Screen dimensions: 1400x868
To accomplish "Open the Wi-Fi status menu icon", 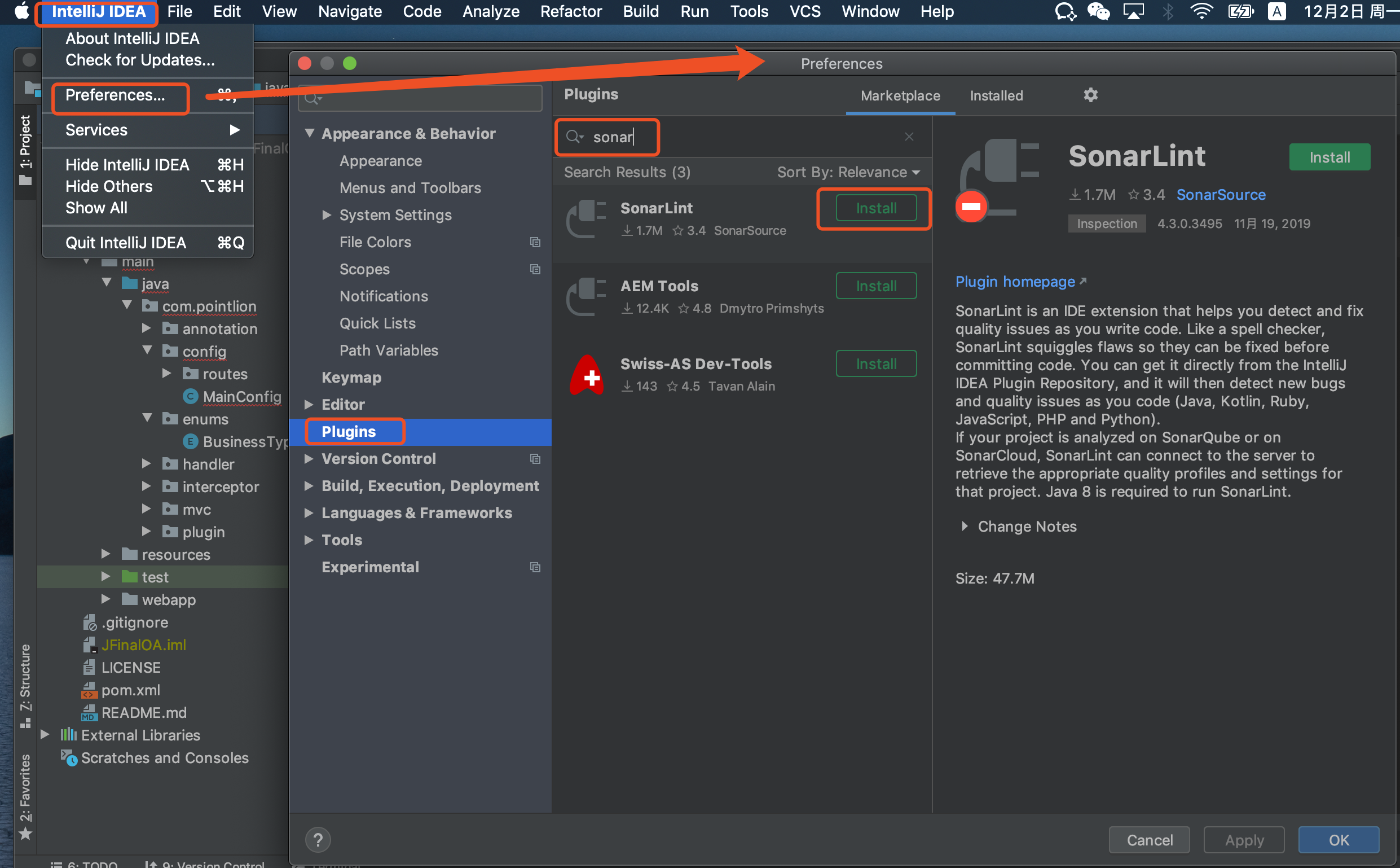I will [x=1201, y=11].
